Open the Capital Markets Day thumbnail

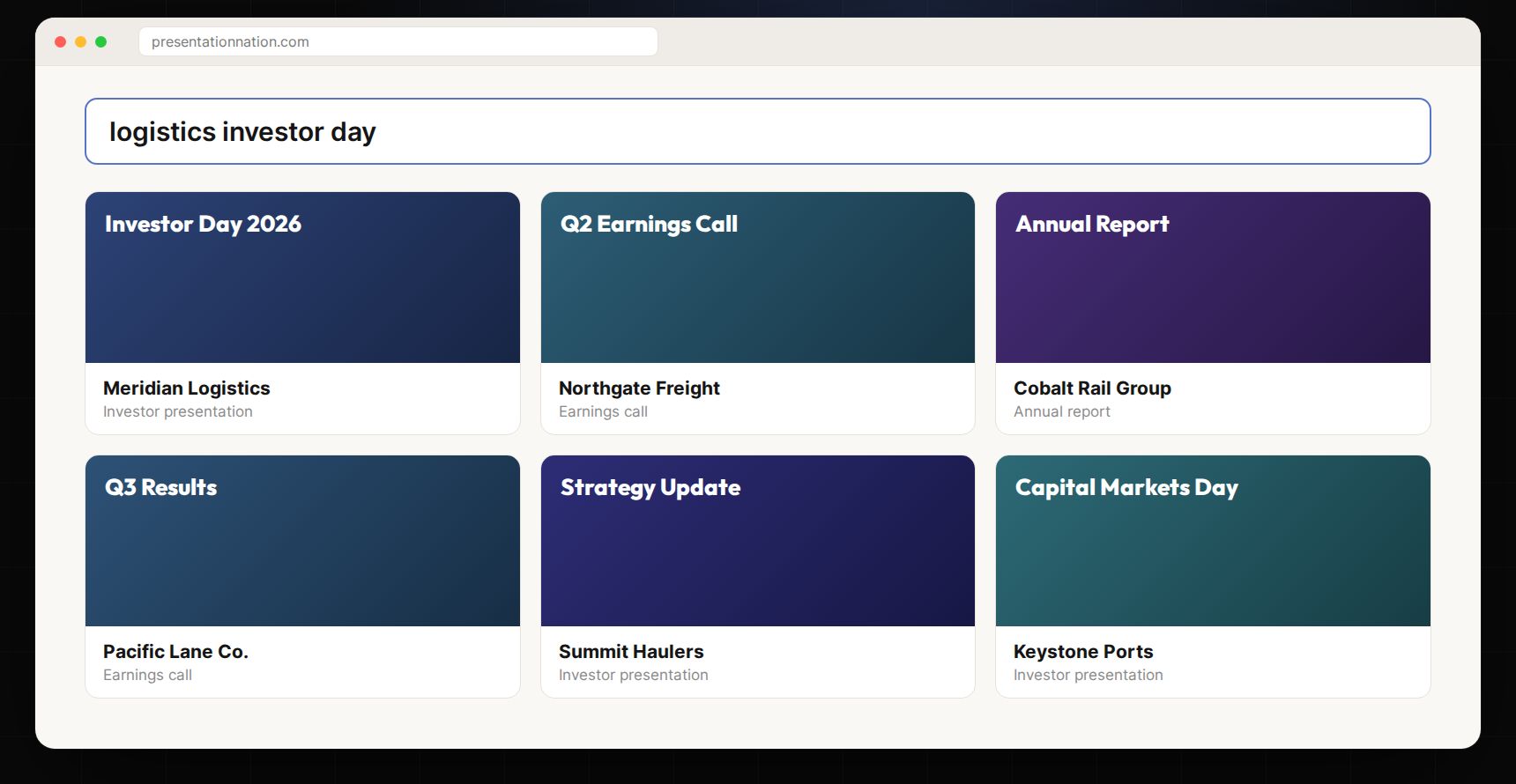click(x=1213, y=541)
